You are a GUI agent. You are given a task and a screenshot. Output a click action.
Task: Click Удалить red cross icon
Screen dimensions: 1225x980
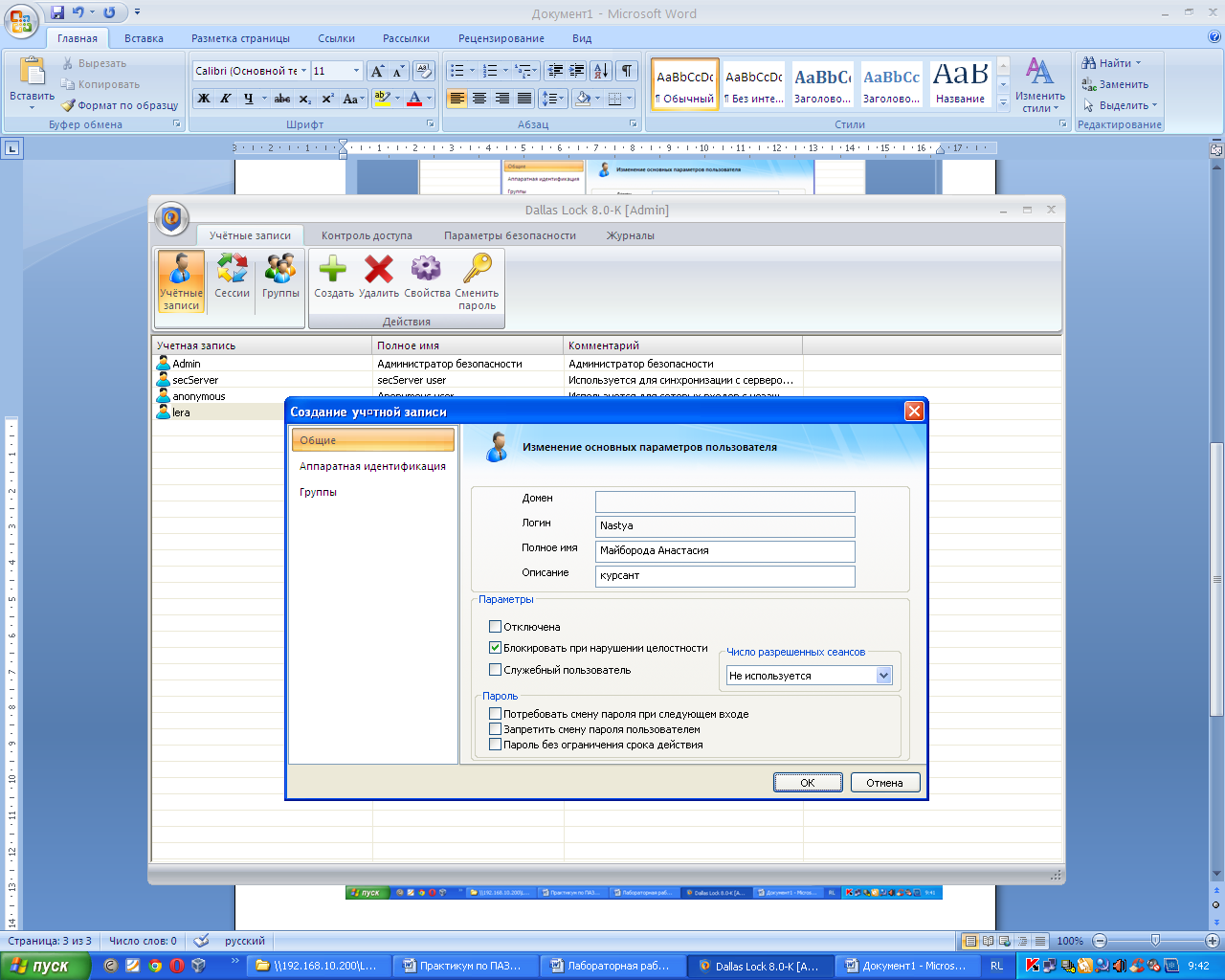coord(379,277)
